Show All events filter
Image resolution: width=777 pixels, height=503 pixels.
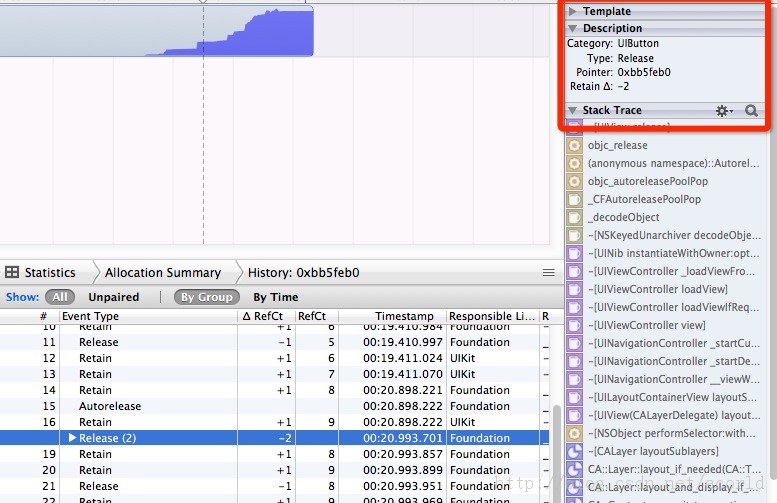[60, 297]
